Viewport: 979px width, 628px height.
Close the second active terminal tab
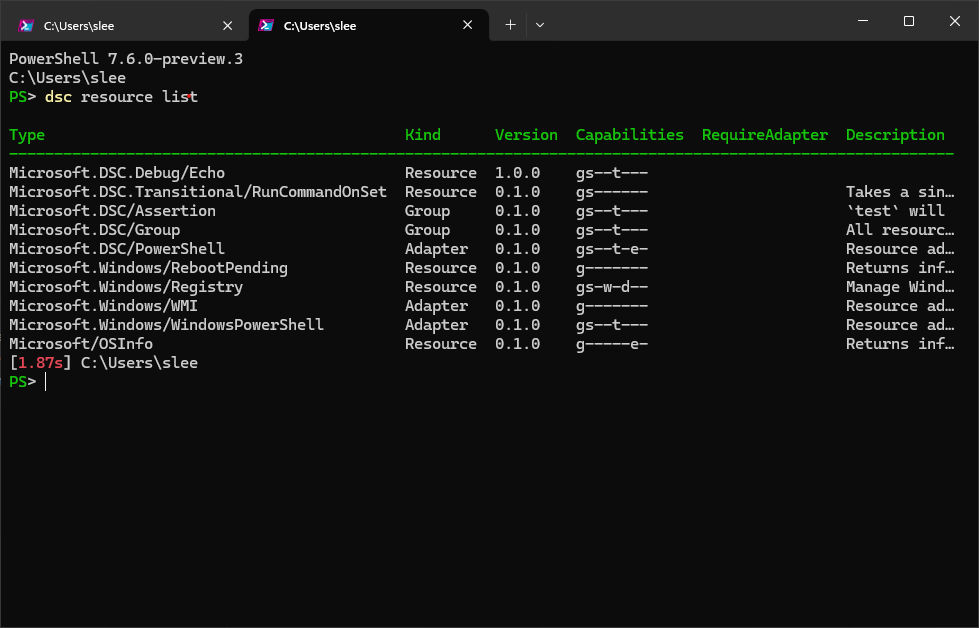click(468, 25)
